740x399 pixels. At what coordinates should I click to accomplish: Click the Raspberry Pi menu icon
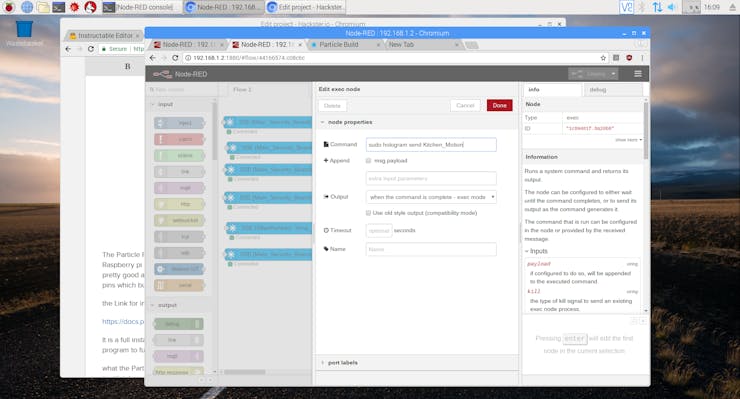[x=8, y=7]
